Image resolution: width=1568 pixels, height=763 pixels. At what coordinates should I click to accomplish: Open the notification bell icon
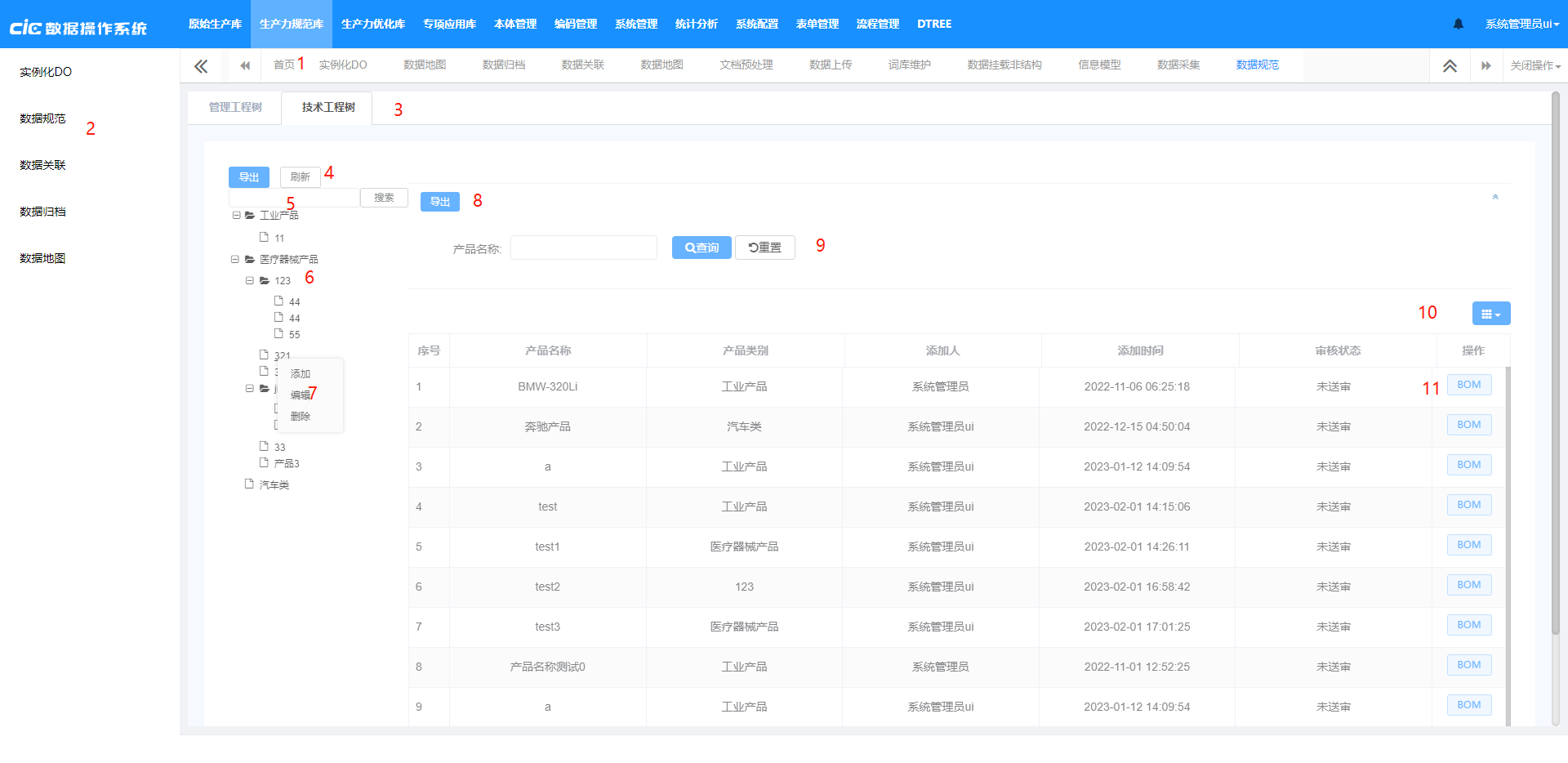point(1459,23)
